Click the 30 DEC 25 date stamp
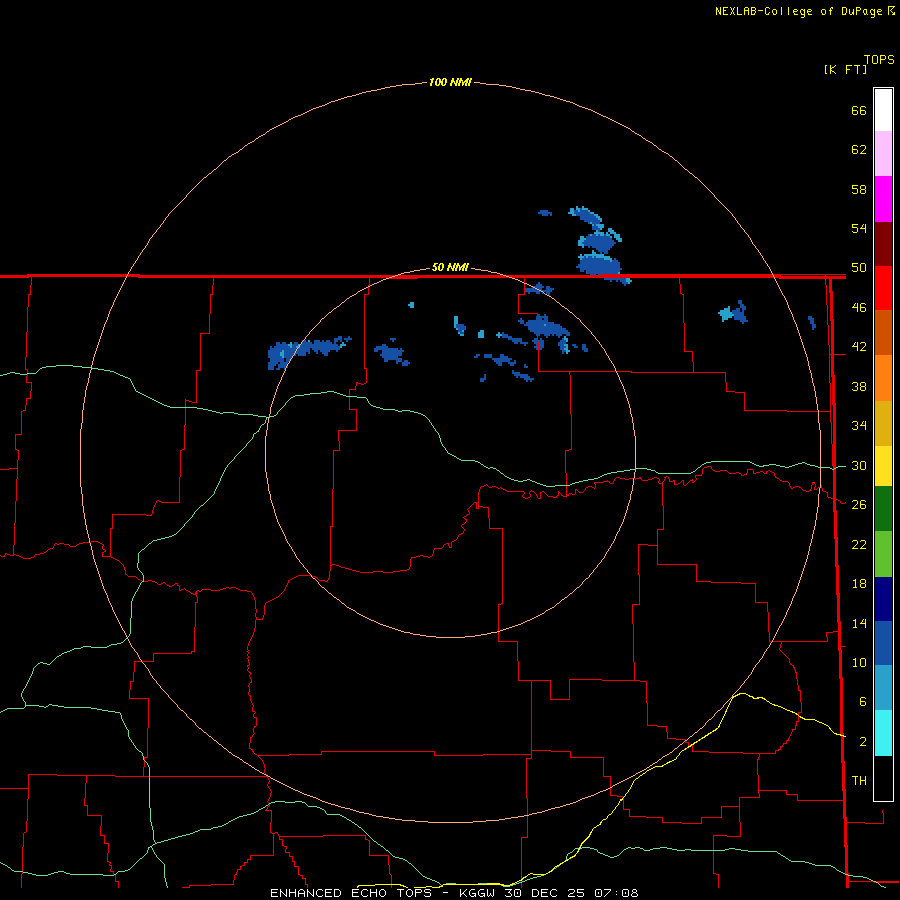Image resolution: width=900 pixels, height=900 pixels. pyautogui.click(x=545, y=893)
